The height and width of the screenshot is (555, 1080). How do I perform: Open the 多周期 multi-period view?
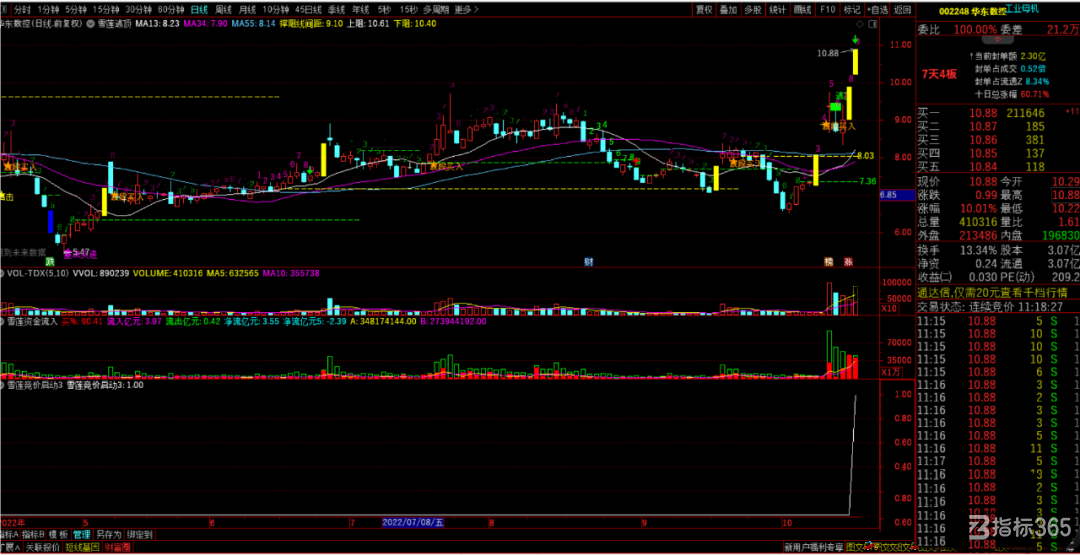point(436,10)
